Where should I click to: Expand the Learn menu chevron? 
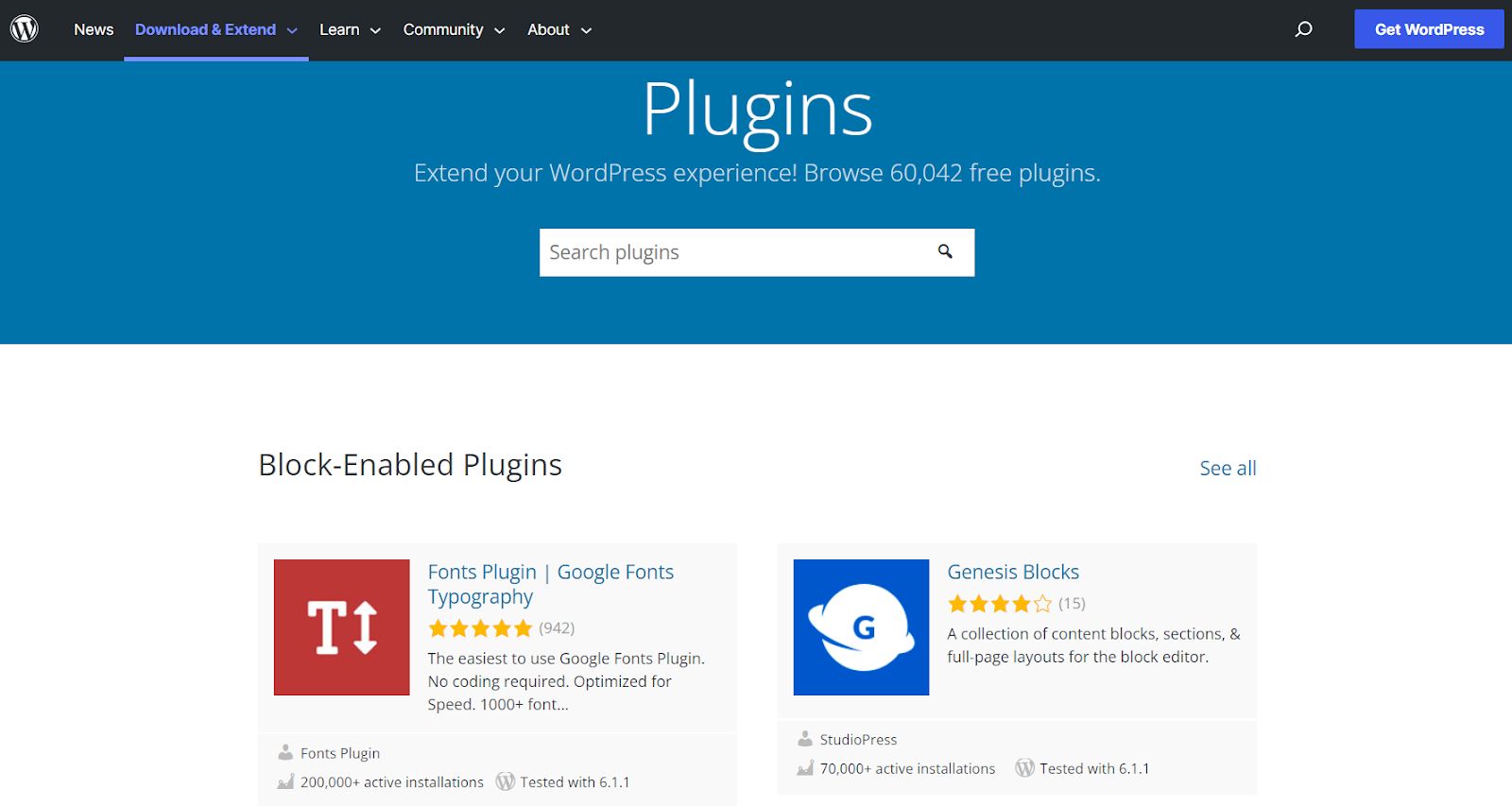tap(375, 30)
